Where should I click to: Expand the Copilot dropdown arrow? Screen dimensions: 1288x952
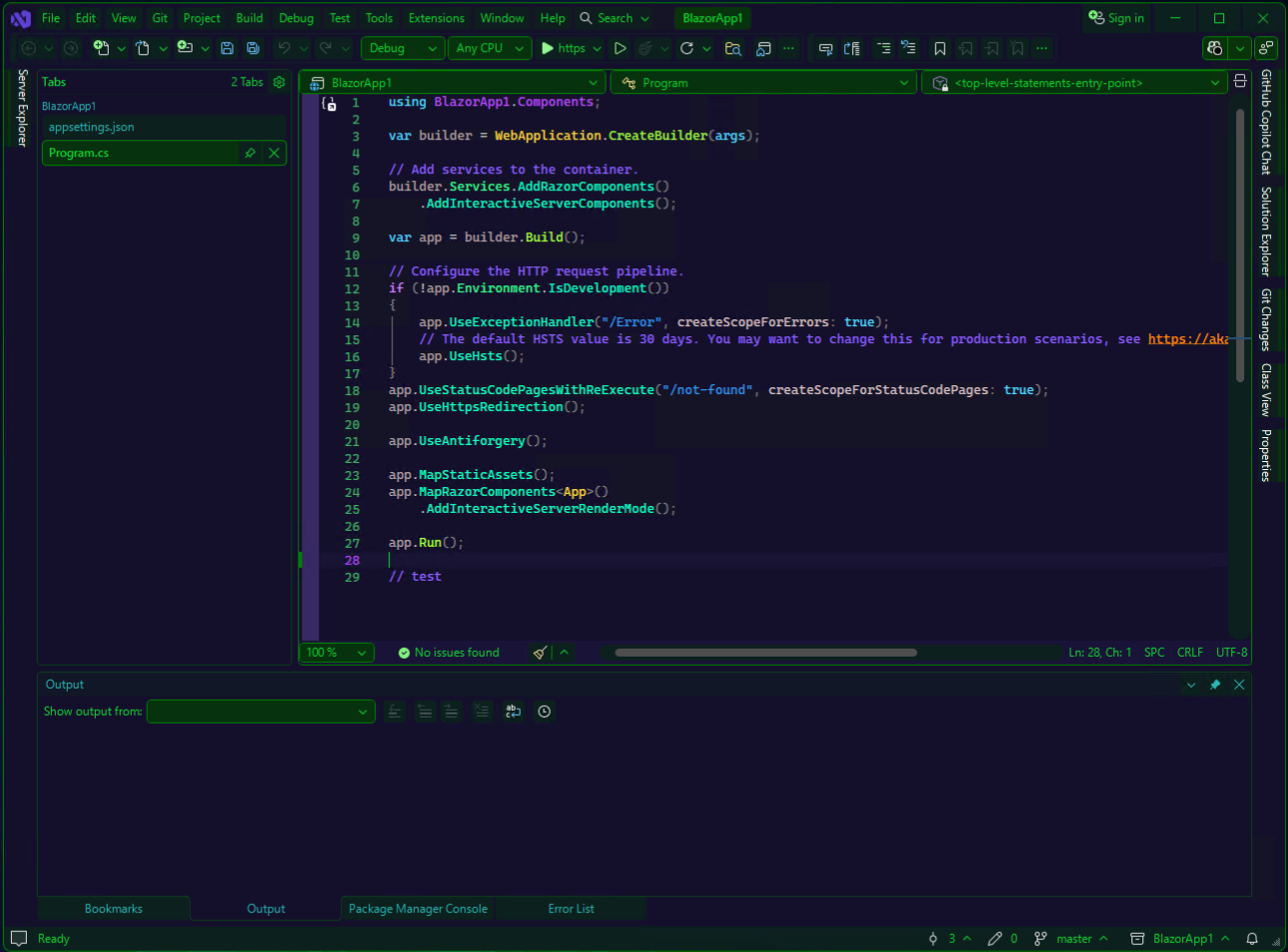click(x=1240, y=48)
